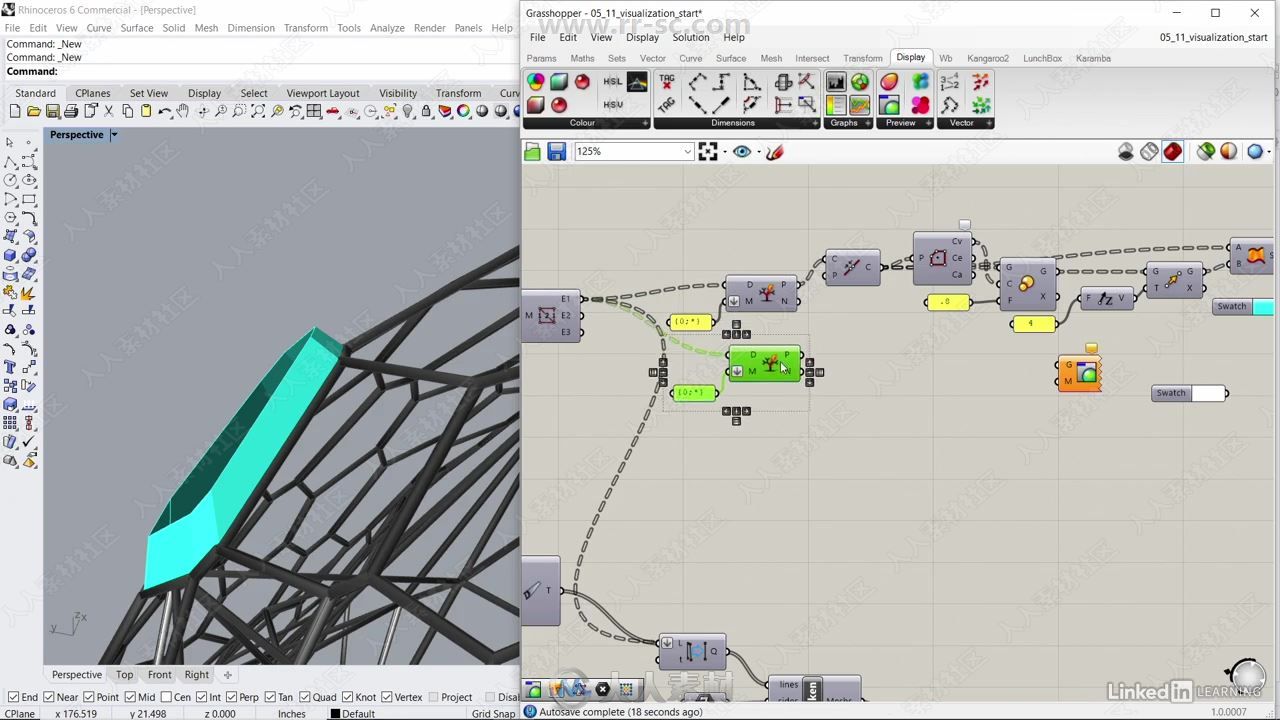
Task: Toggle the Point osnap checkbox
Action: [89, 697]
